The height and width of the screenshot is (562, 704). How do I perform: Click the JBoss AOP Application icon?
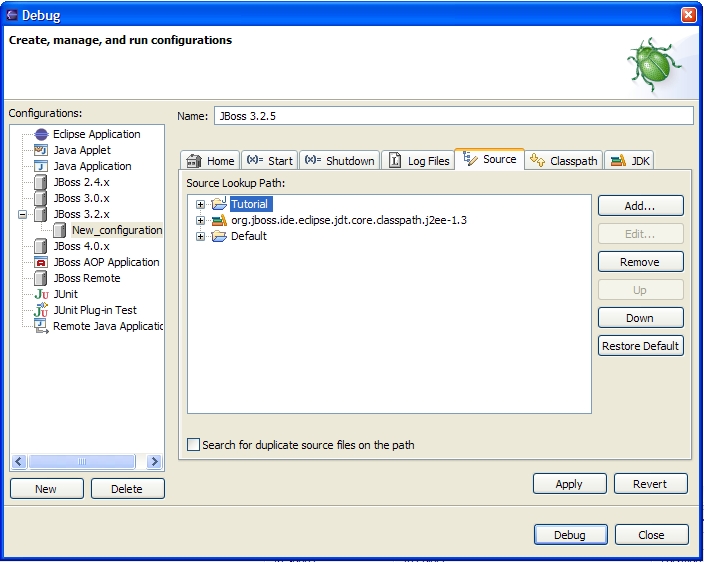(41, 262)
